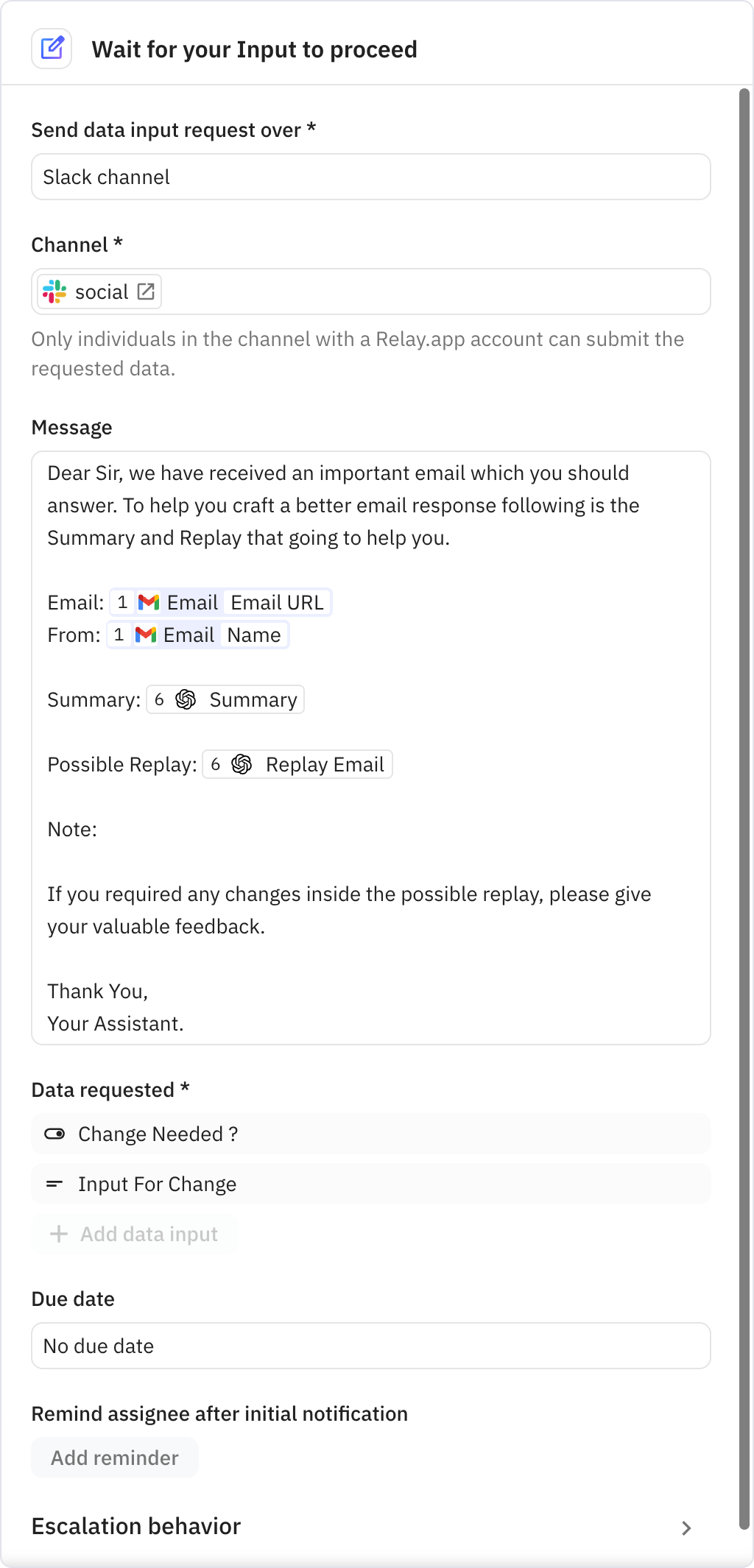The width and height of the screenshot is (754, 1568).
Task: Click the text-input icon on Input For Change row
Action: click(x=54, y=1184)
